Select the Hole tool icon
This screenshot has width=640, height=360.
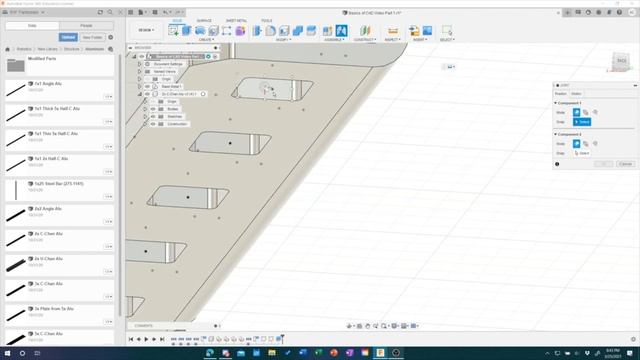213,31
